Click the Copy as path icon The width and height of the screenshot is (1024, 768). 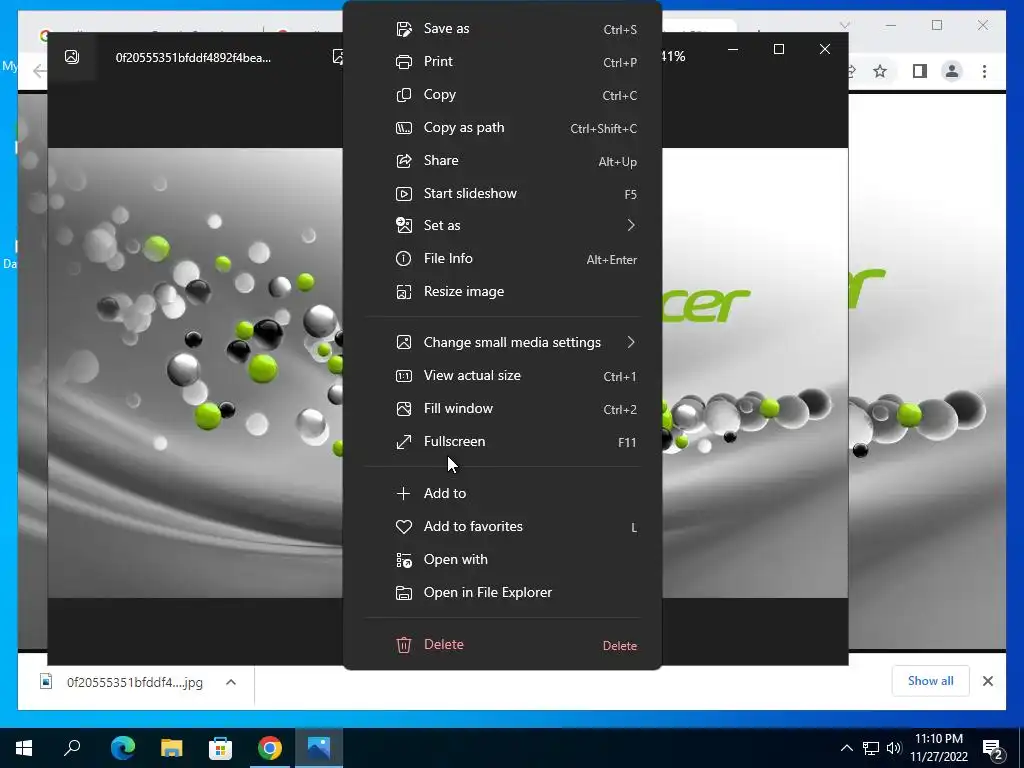[x=404, y=128]
